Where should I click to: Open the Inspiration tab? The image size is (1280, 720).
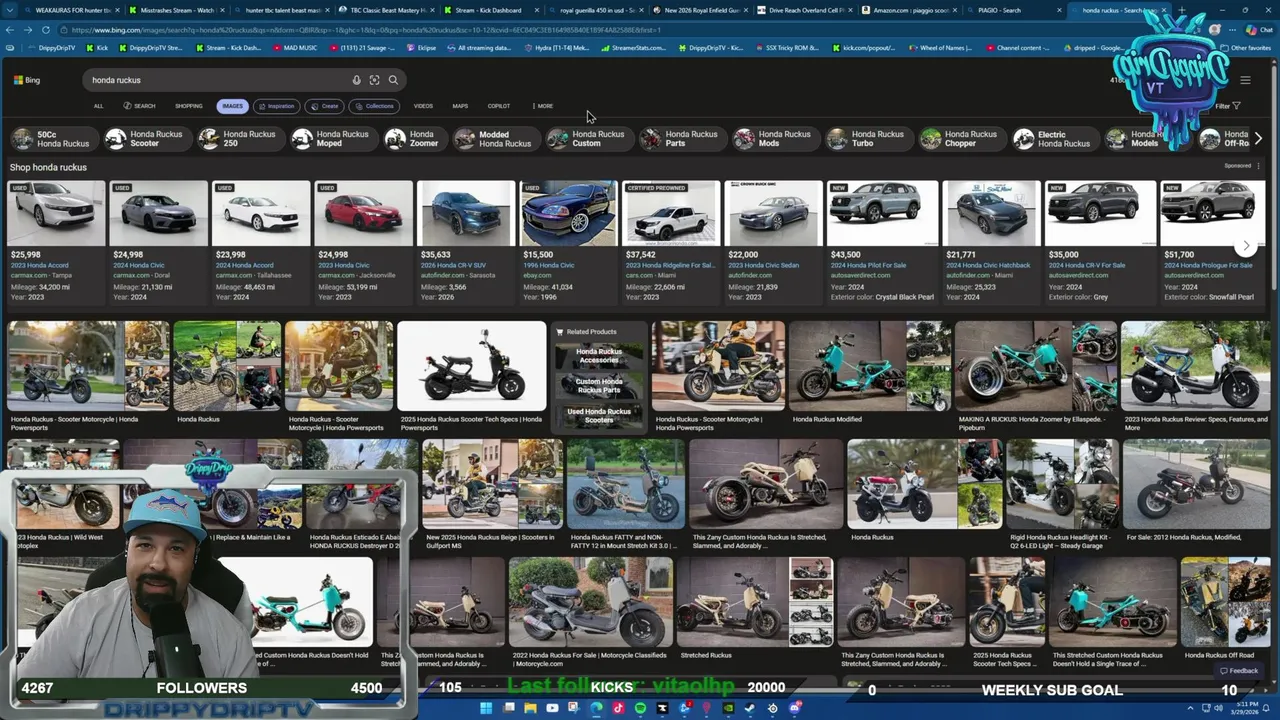tap(276, 106)
